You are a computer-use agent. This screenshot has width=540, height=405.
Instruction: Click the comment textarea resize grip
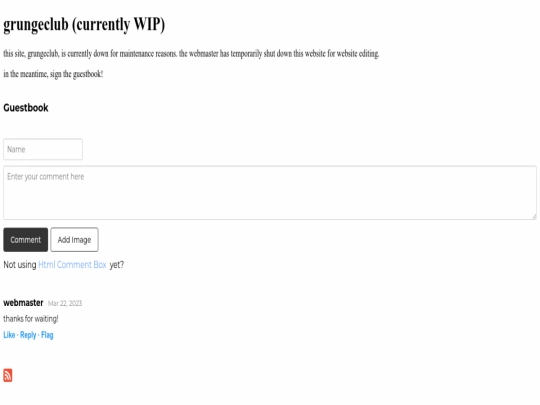tap(534, 217)
